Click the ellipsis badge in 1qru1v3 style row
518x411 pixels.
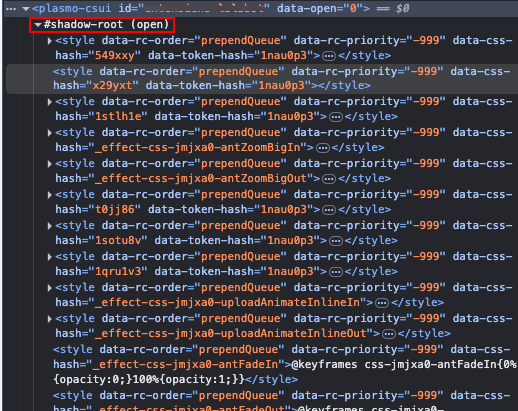pyautogui.click(x=336, y=272)
